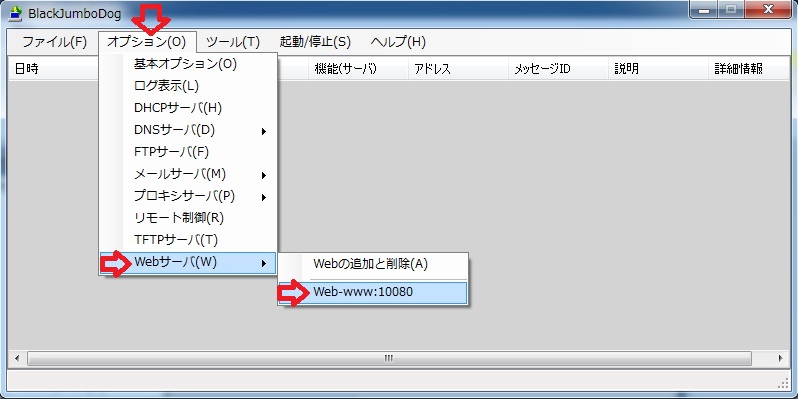Open the ツール(T) menu

[233, 42]
